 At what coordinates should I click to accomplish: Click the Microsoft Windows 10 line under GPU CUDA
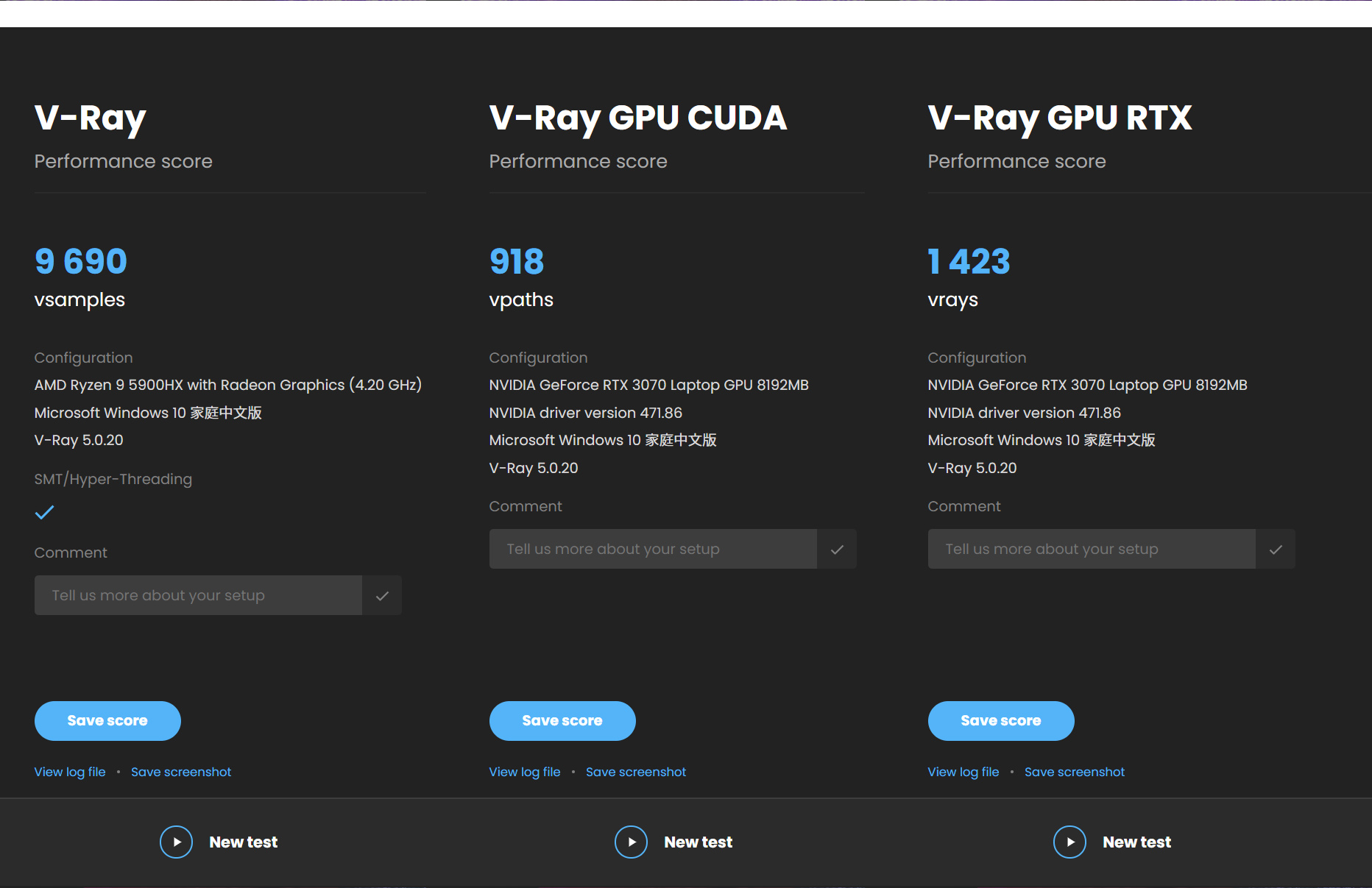coord(603,440)
